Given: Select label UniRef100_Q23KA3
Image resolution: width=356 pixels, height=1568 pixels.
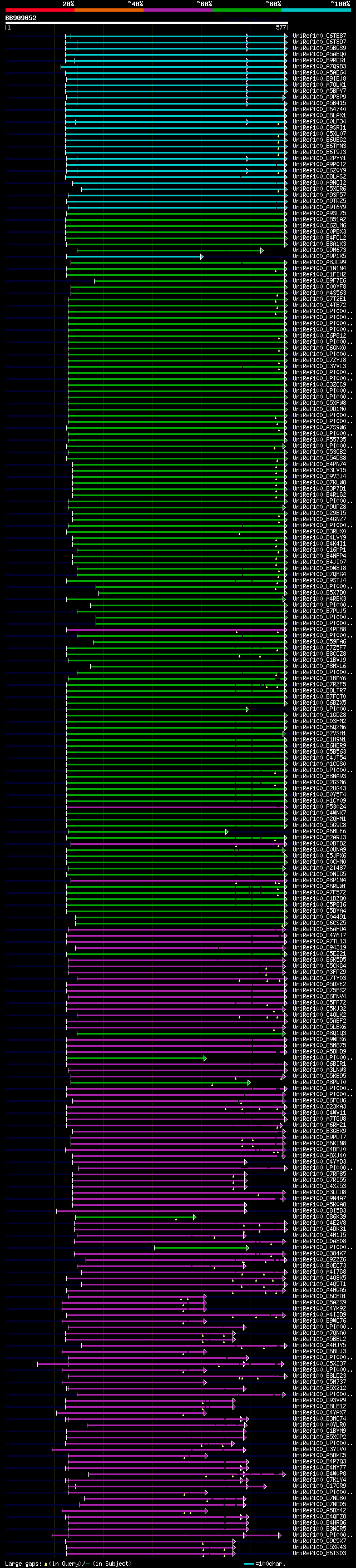Looking at the screenshot, I should pos(319,1106).
